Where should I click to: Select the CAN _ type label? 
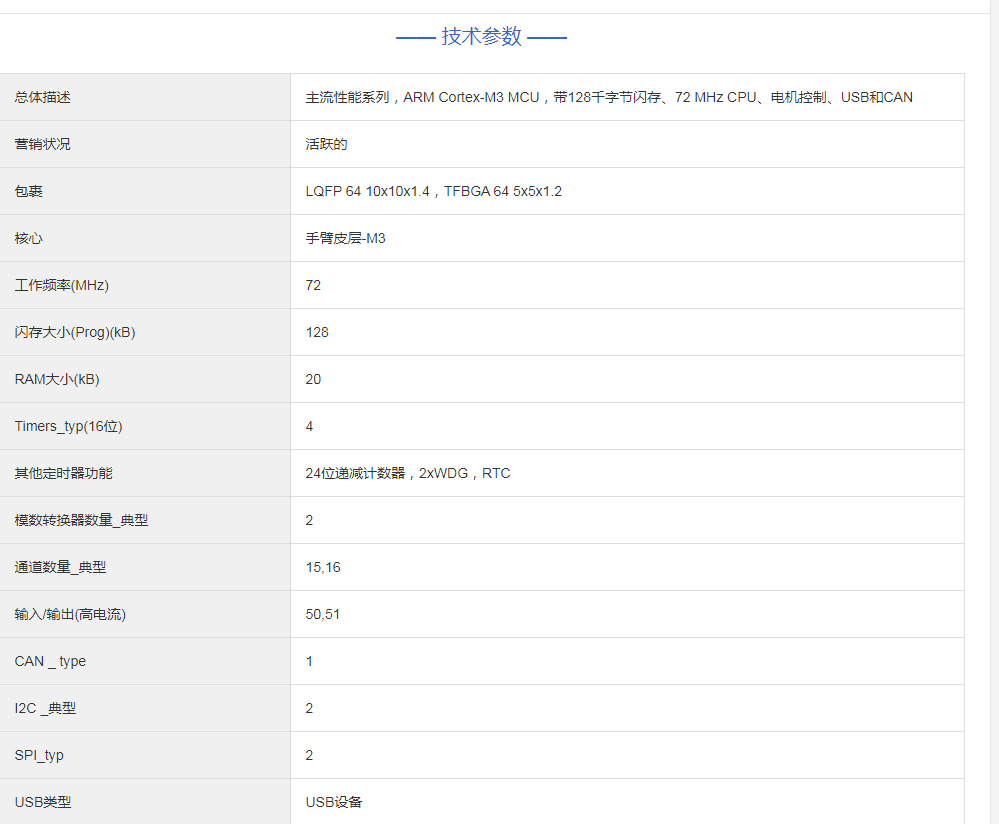click(50, 661)
